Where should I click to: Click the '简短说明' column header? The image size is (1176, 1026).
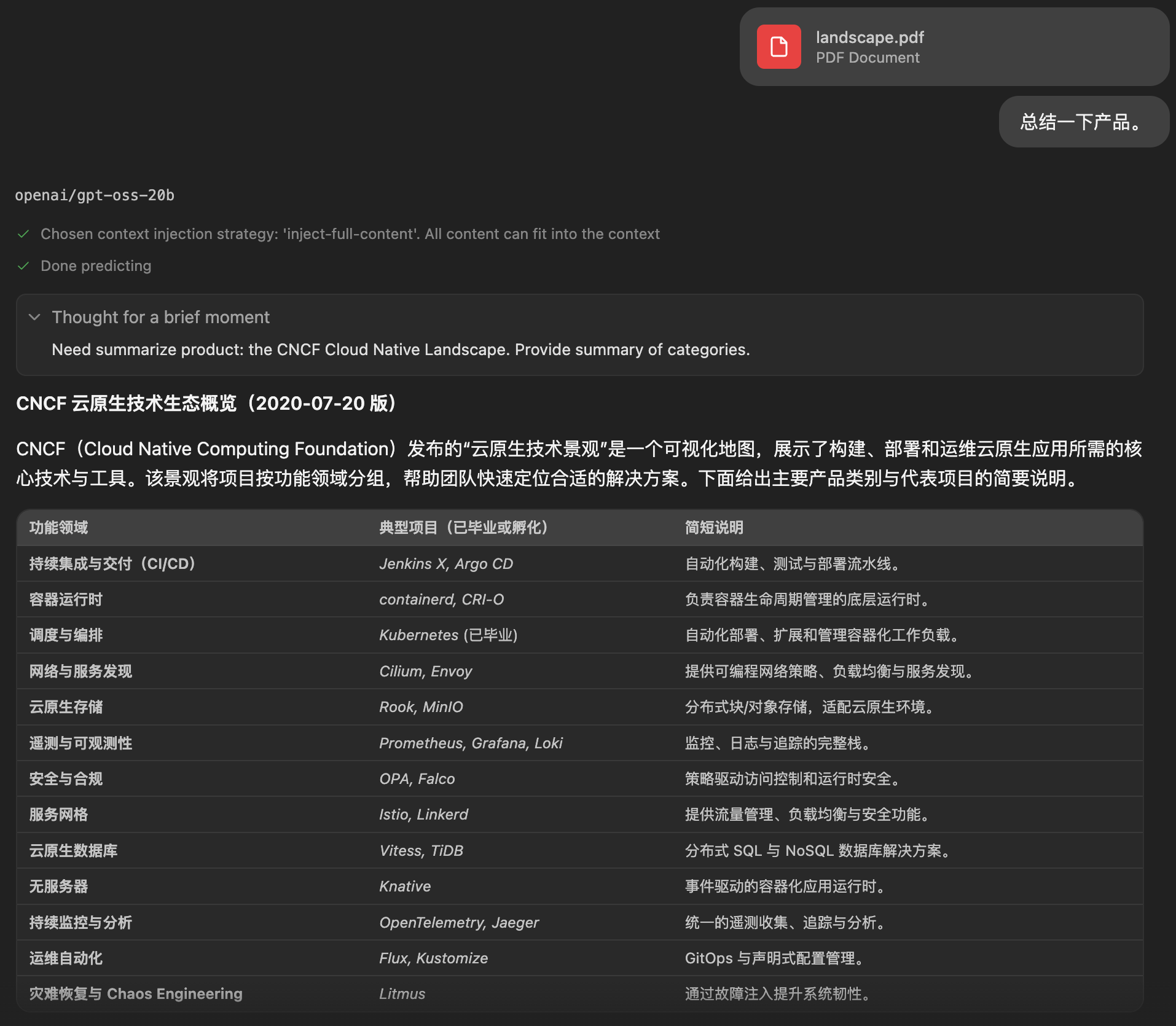[714, 528]
